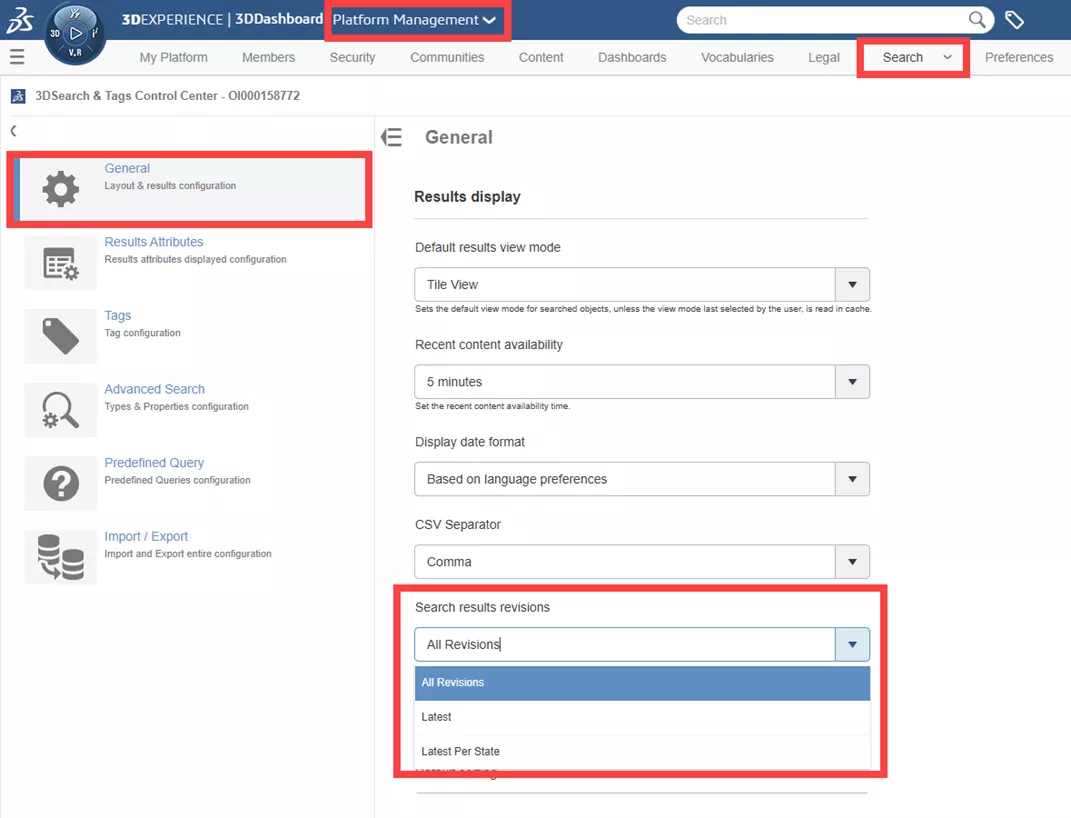Click inside the global search field
The height and width of the screenshot is (818, 1071).
(820, 19)
